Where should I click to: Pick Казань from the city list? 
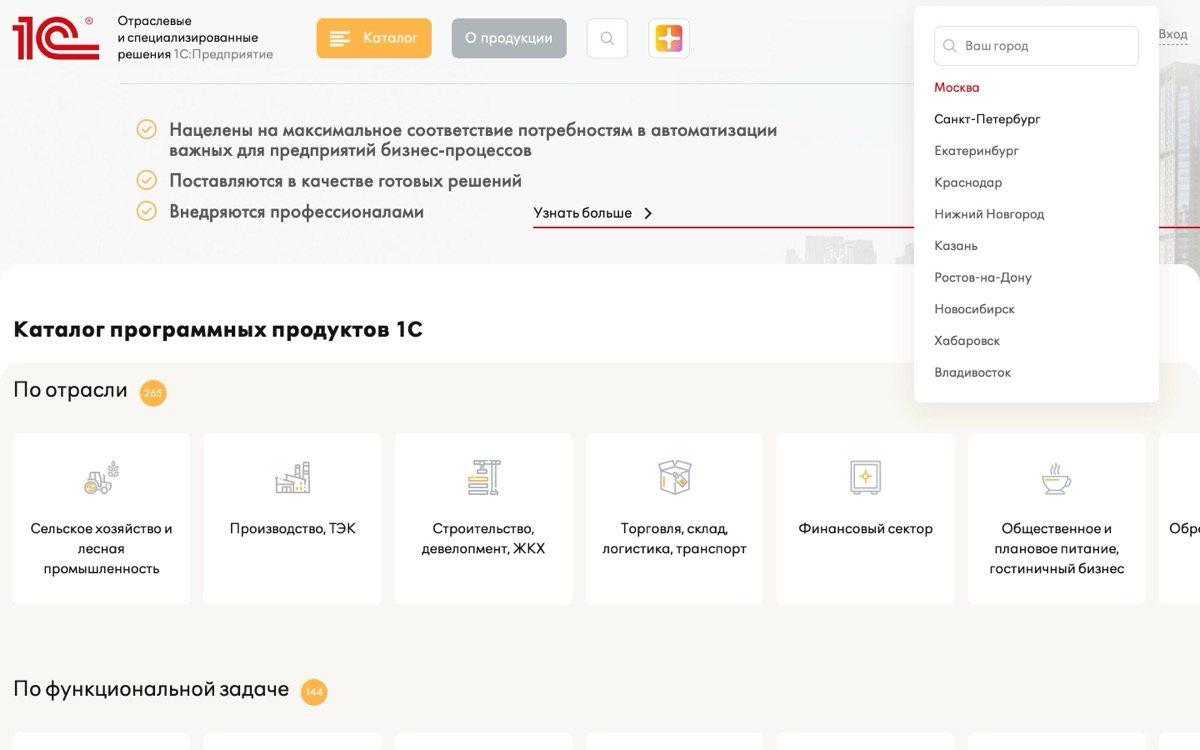pos(956,246)
